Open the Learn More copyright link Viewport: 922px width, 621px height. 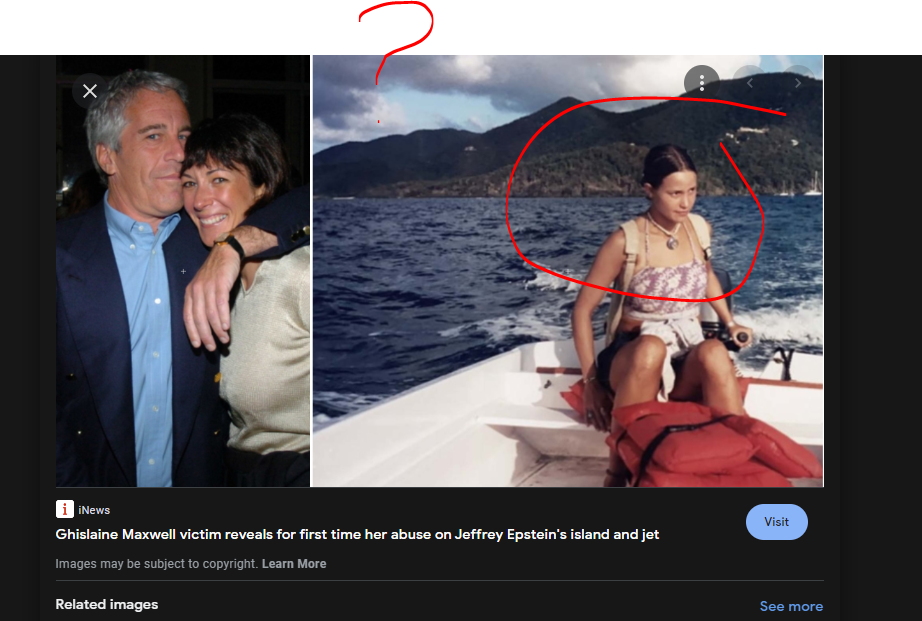click(294, 563)
